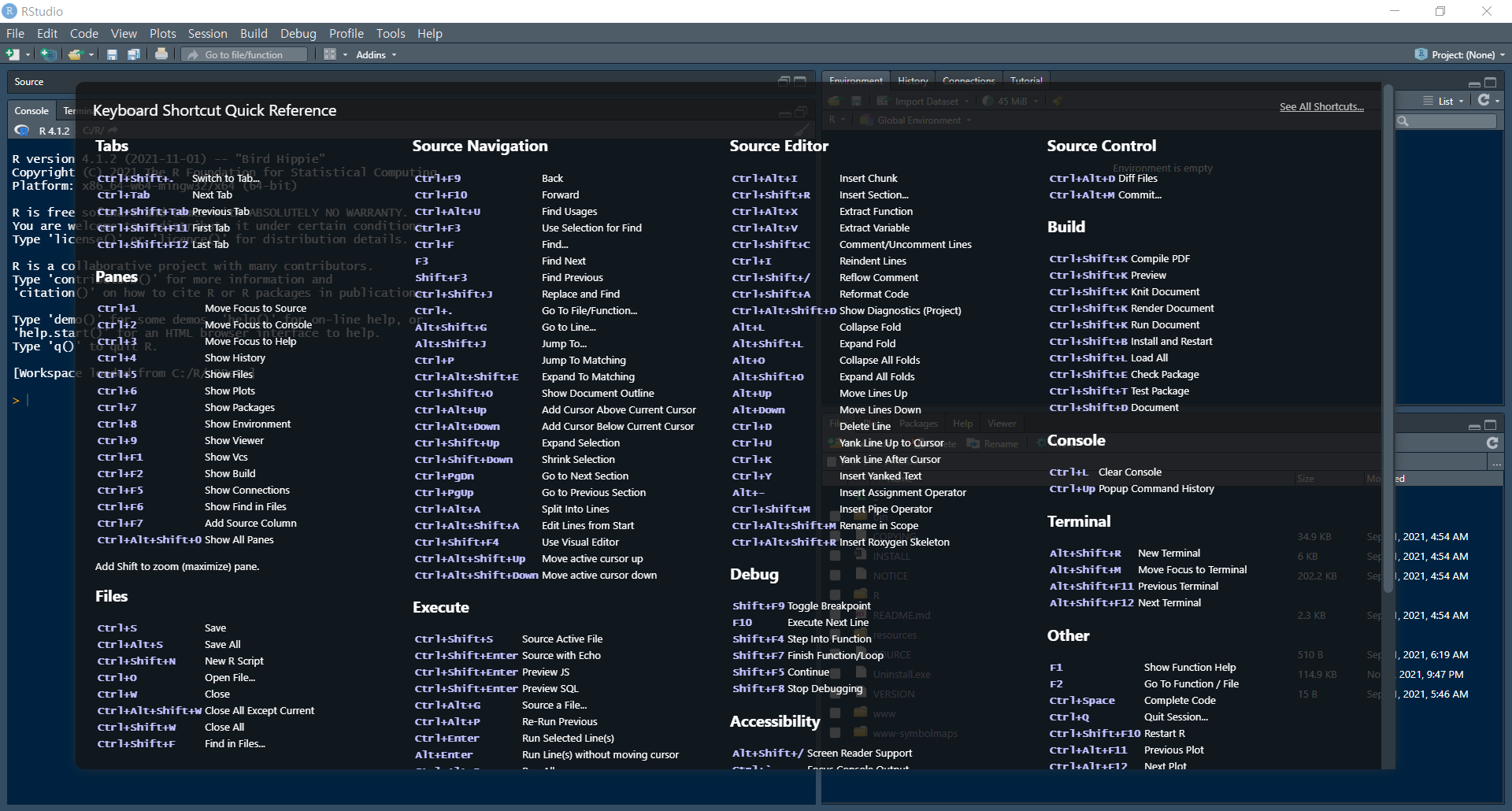
Task: Click the '2021, 9:47 PM' modified date
Action: (x=1431, y=674)
